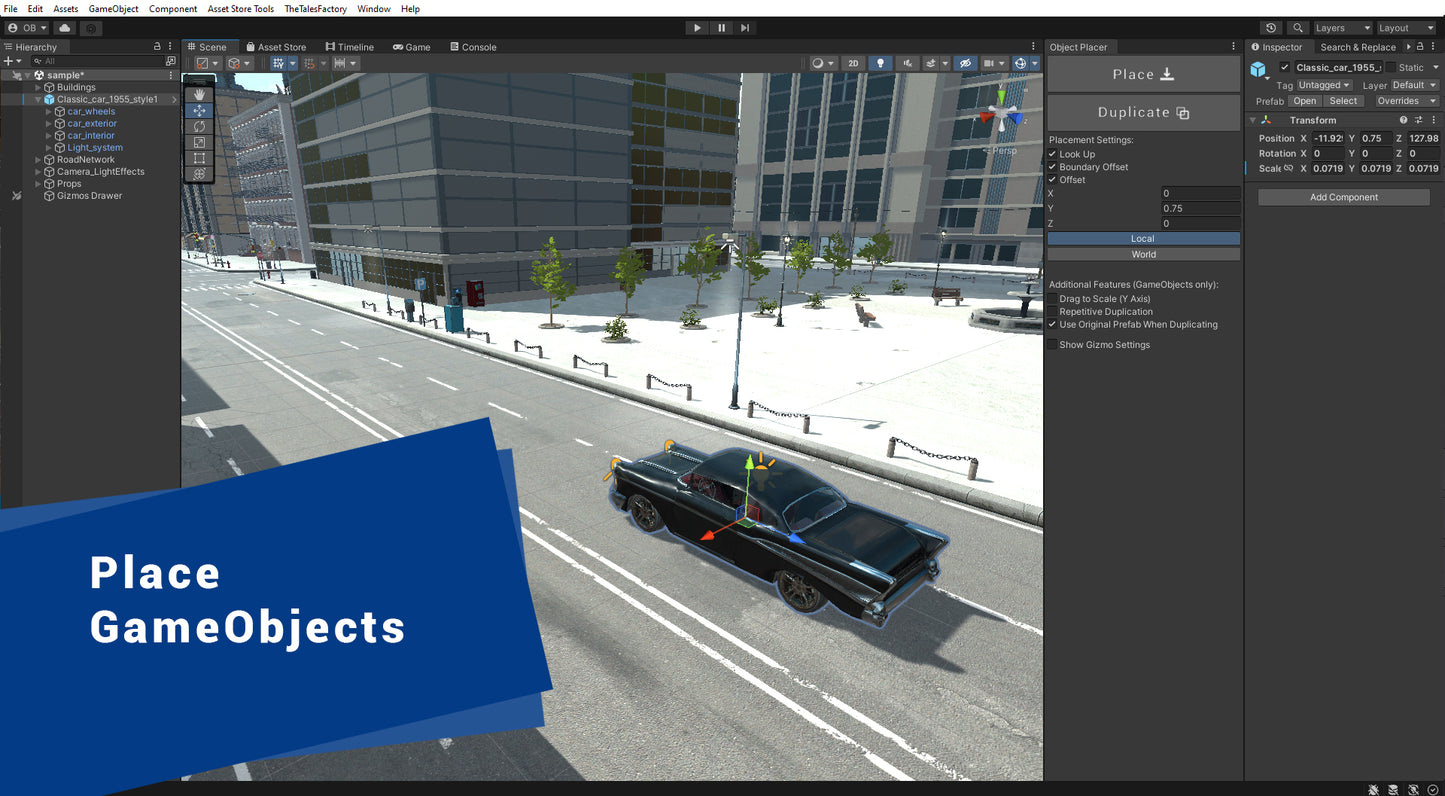Select the Rect transform tool
This screenshot has height=796, width=1445.
click(x=199, y=158)
